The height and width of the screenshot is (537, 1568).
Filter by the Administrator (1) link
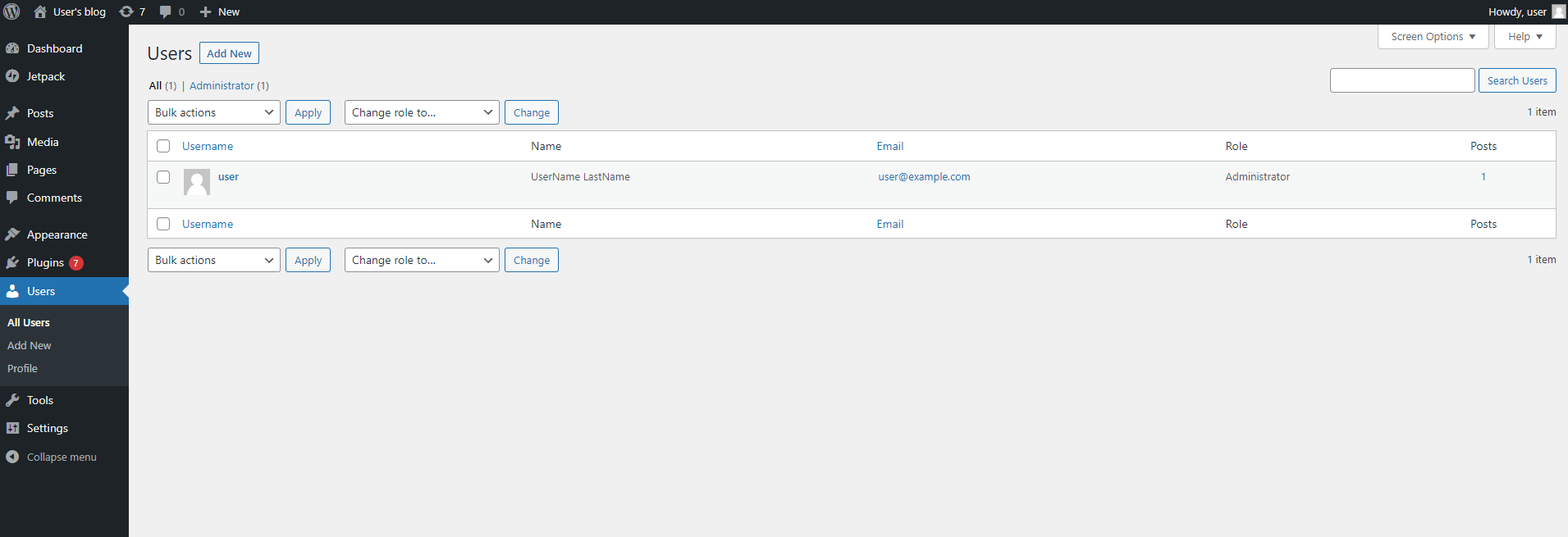pos(229,85)
